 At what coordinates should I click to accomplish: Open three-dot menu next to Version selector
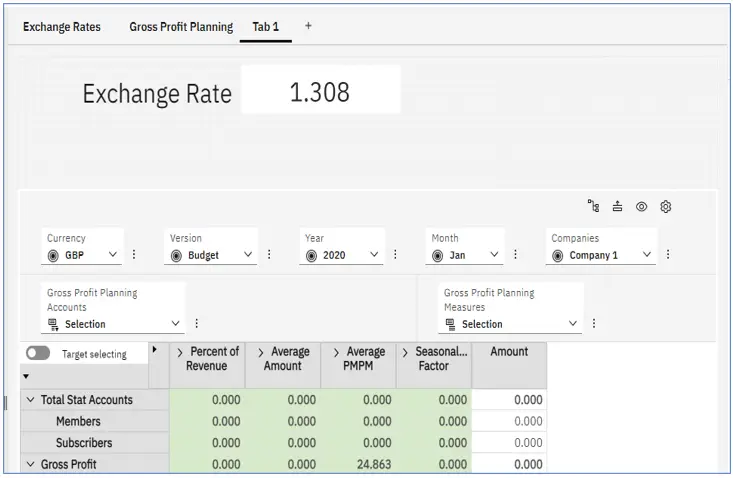[268, 255]
